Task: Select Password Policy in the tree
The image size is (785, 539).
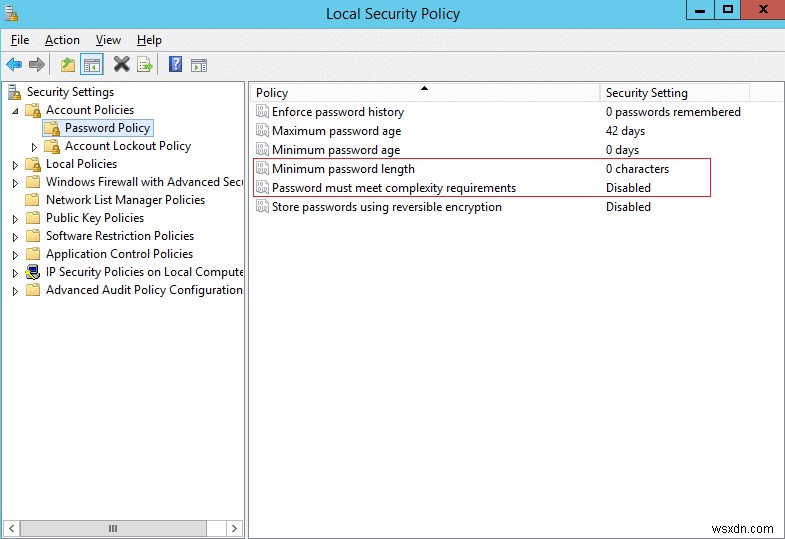Action: tap(107, 128)
